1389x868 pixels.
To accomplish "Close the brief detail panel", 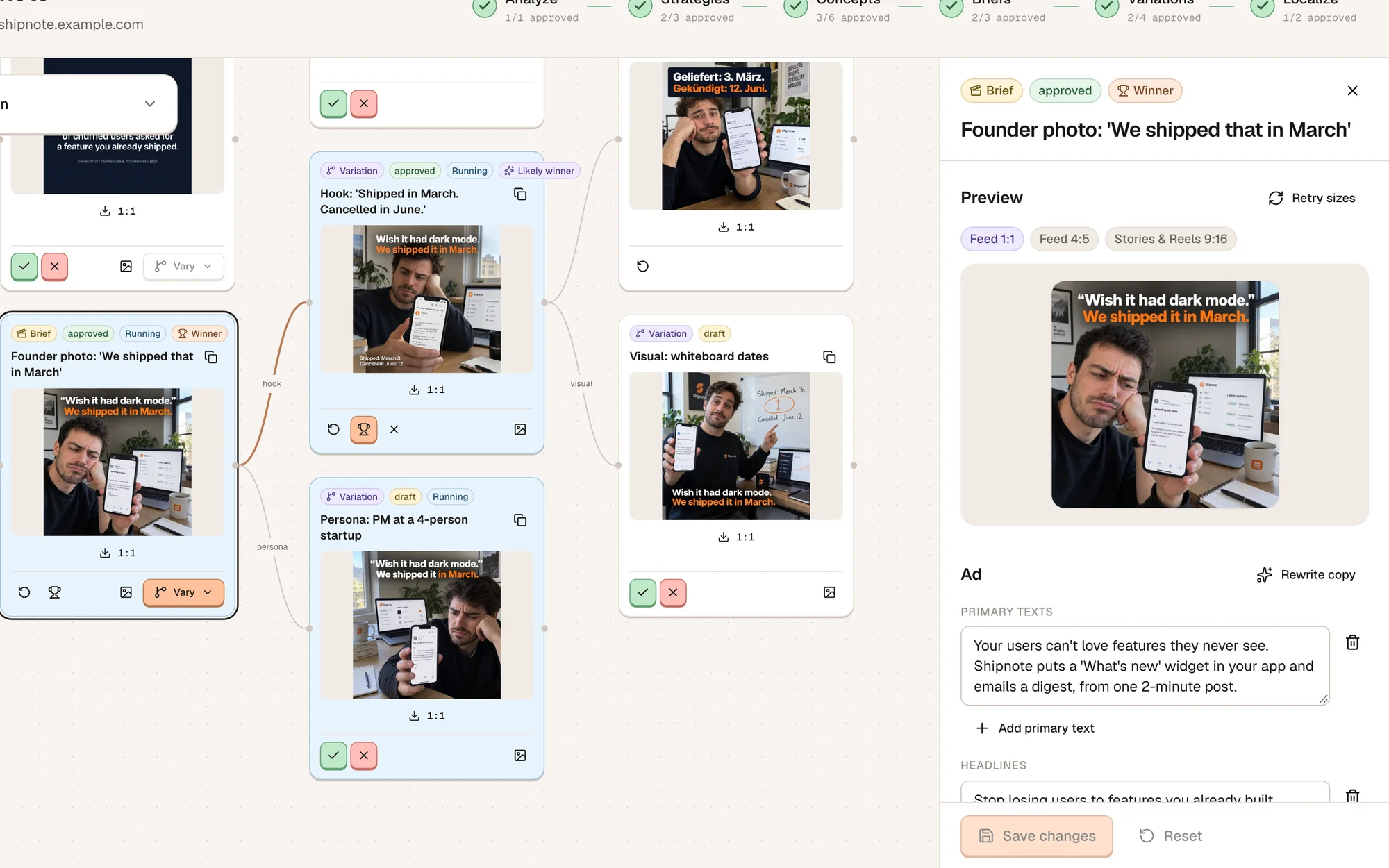I will point(1352,90).
